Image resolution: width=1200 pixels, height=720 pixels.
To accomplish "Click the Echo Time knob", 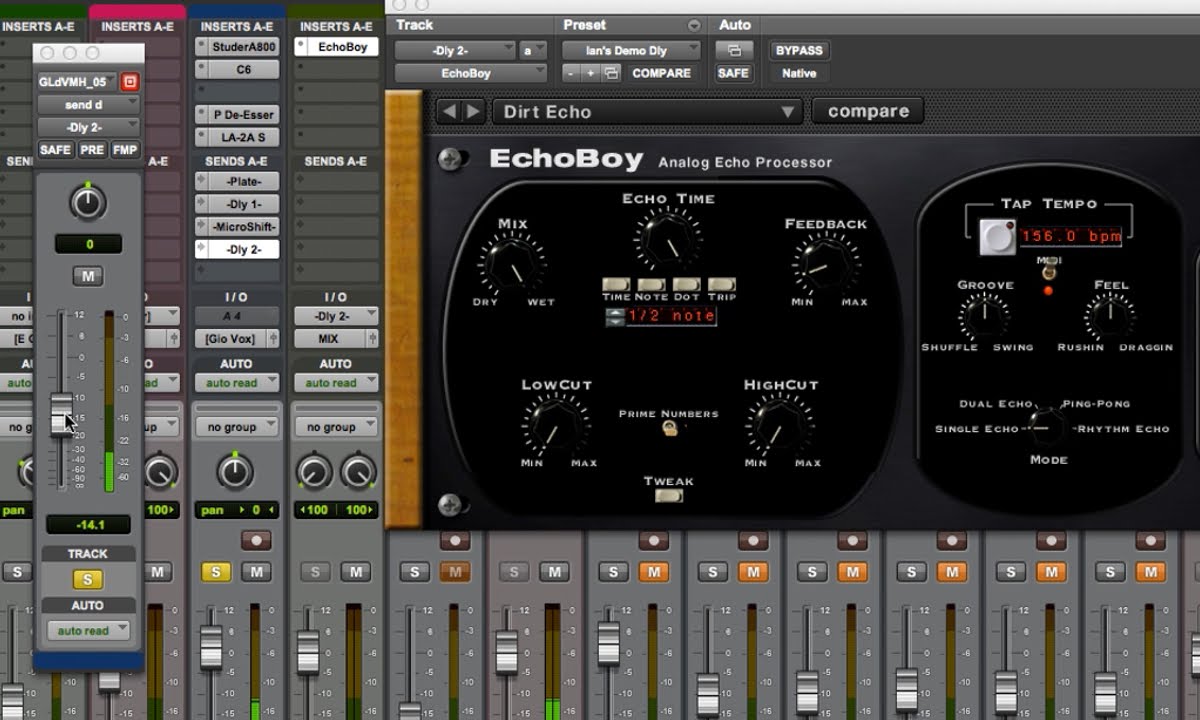I will pos(668,240).
